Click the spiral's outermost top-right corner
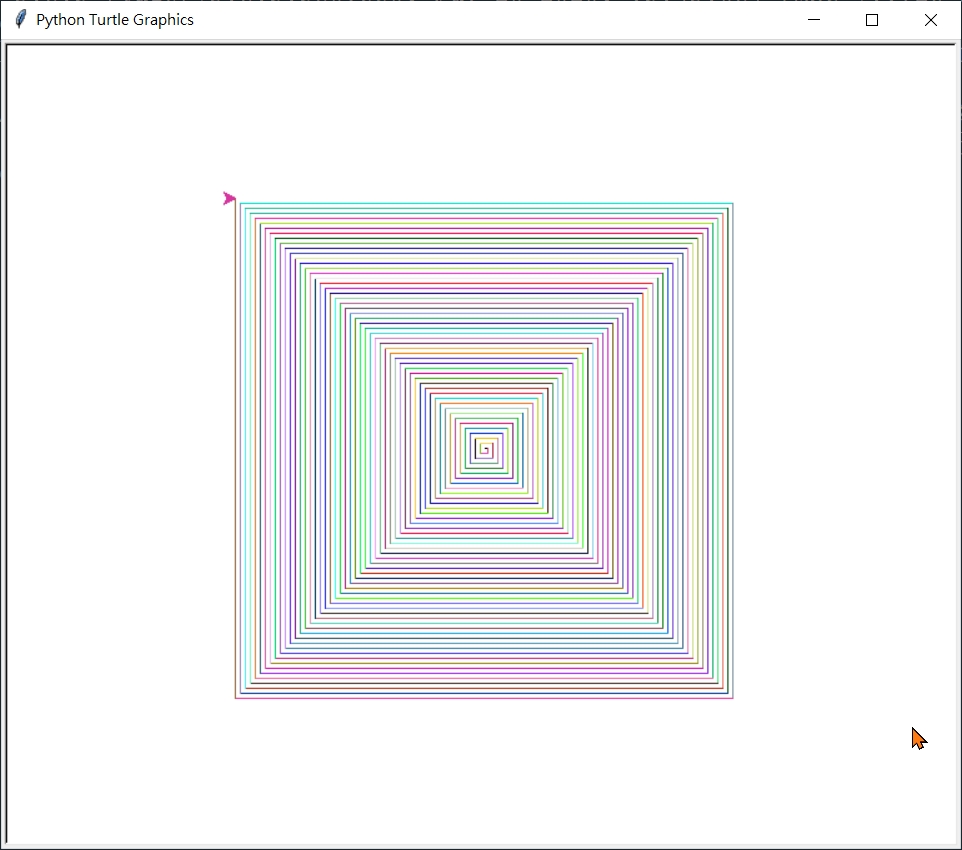 (x=733, y=203)
